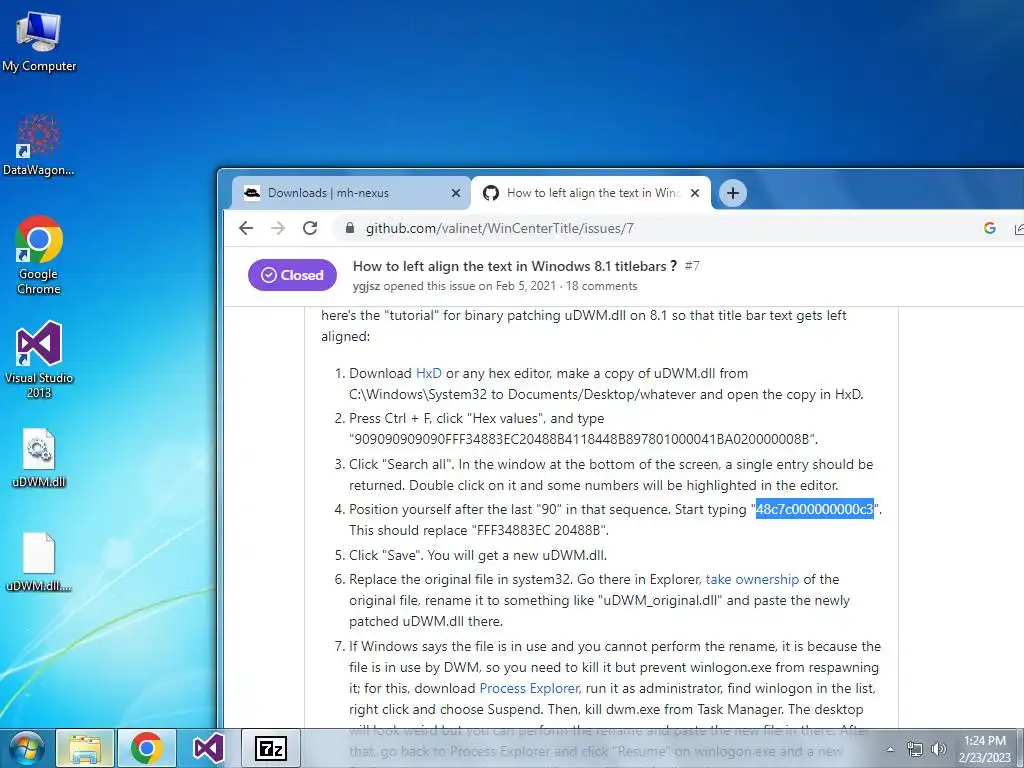This screenshot has height=768, width=1024.
Task: Open the volume speaker tray icon
Action: tap(939, 750)
